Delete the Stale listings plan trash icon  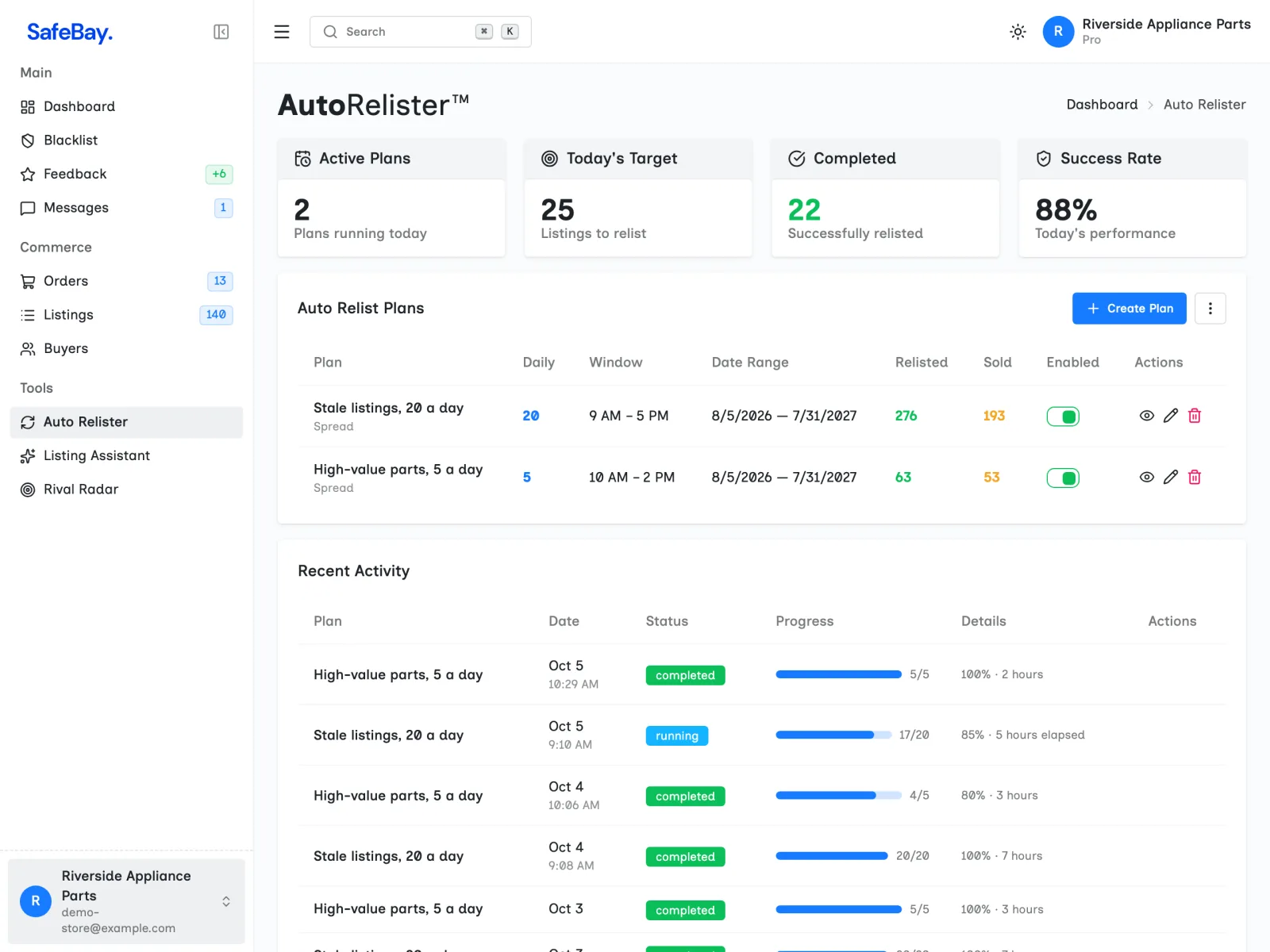1195,416
